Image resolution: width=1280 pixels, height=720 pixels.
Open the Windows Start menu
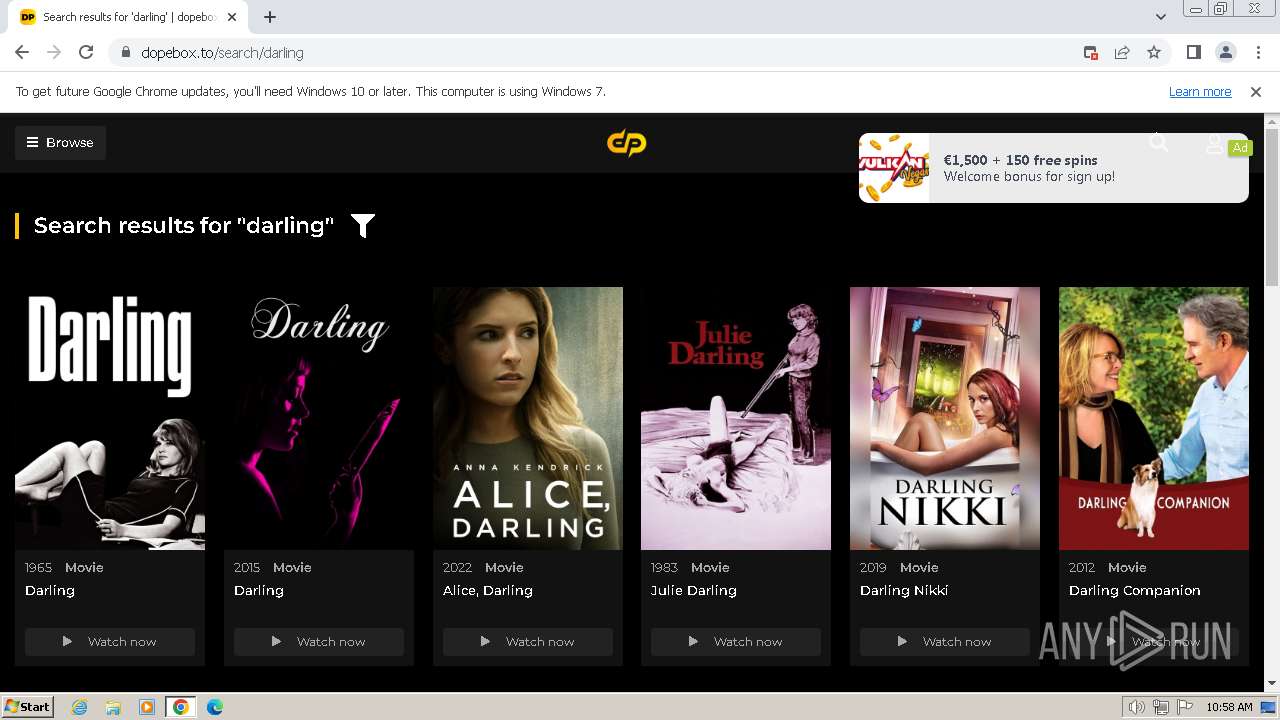[27, 707]
